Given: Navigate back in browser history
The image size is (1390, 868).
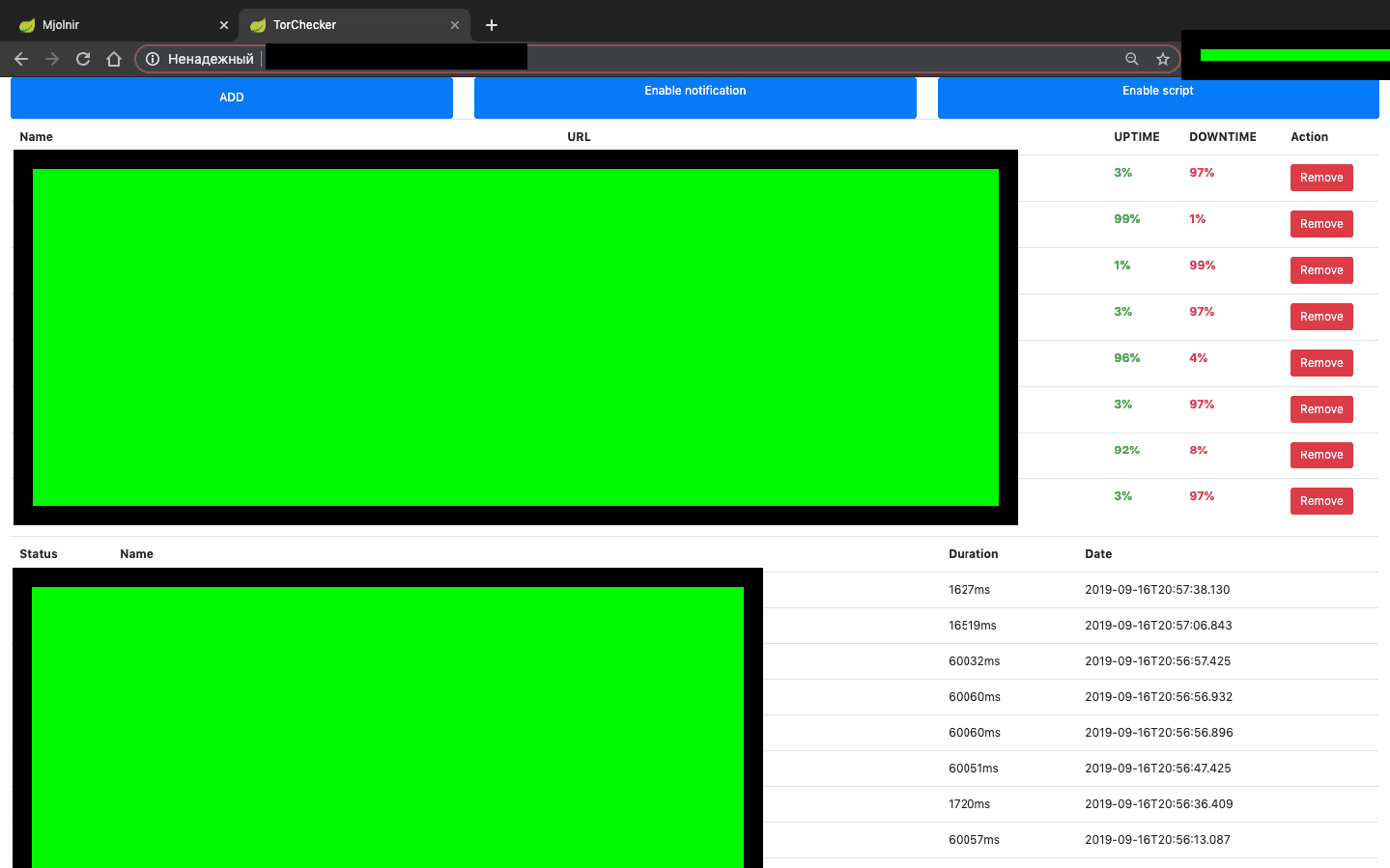Looking at the screenshot, I should tap(21, 58).
